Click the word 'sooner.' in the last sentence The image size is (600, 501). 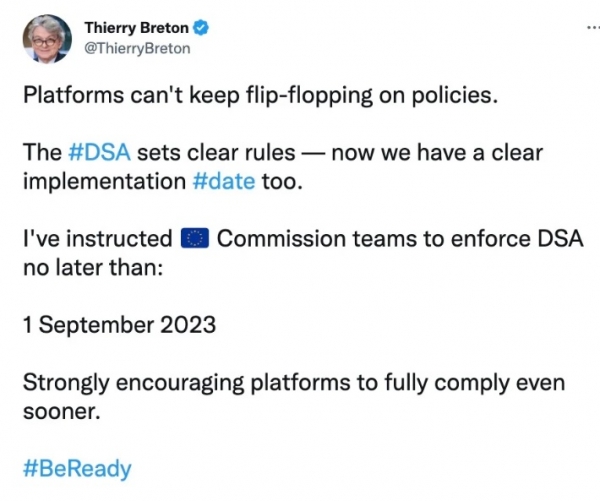(x=62, y=412)
